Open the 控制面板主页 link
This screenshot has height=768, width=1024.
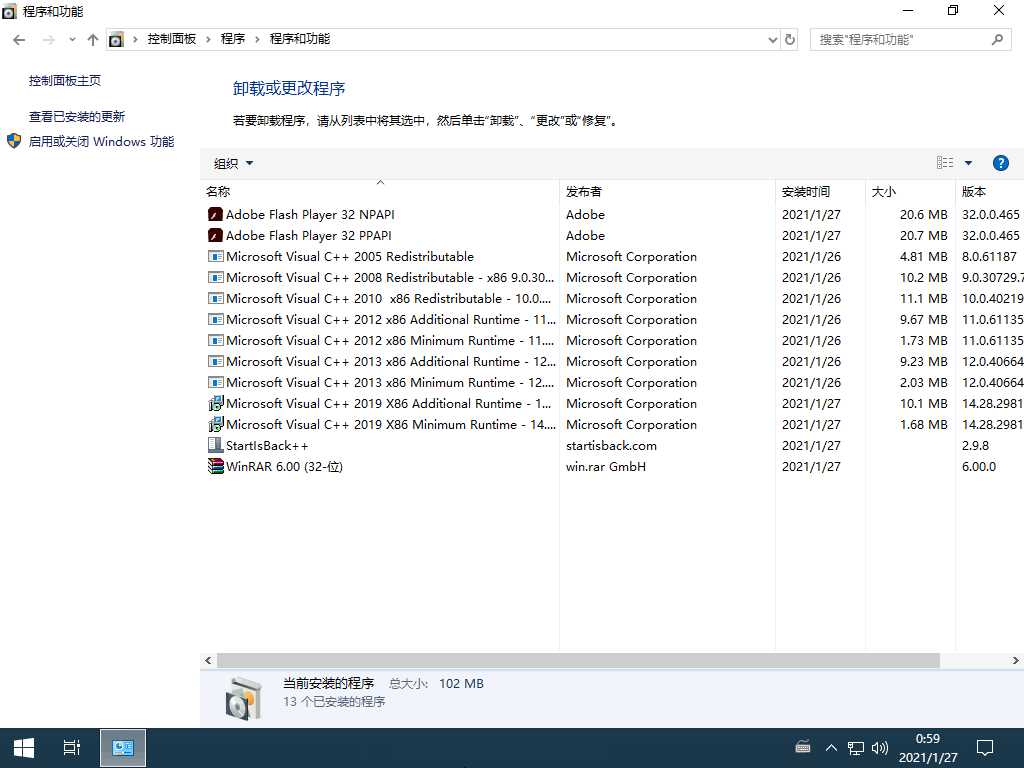point(65,80)
